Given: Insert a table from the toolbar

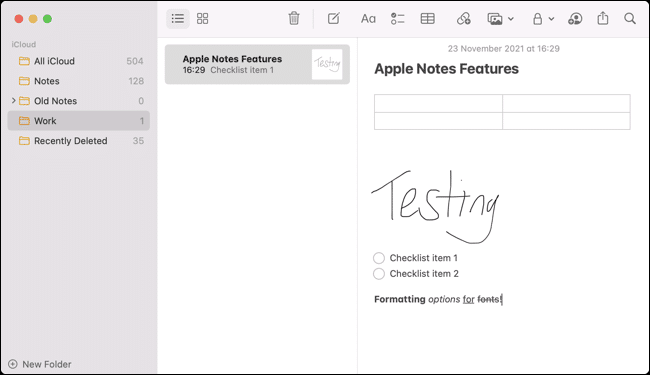Looking at the screenshot, I should [x=427, y=19].
